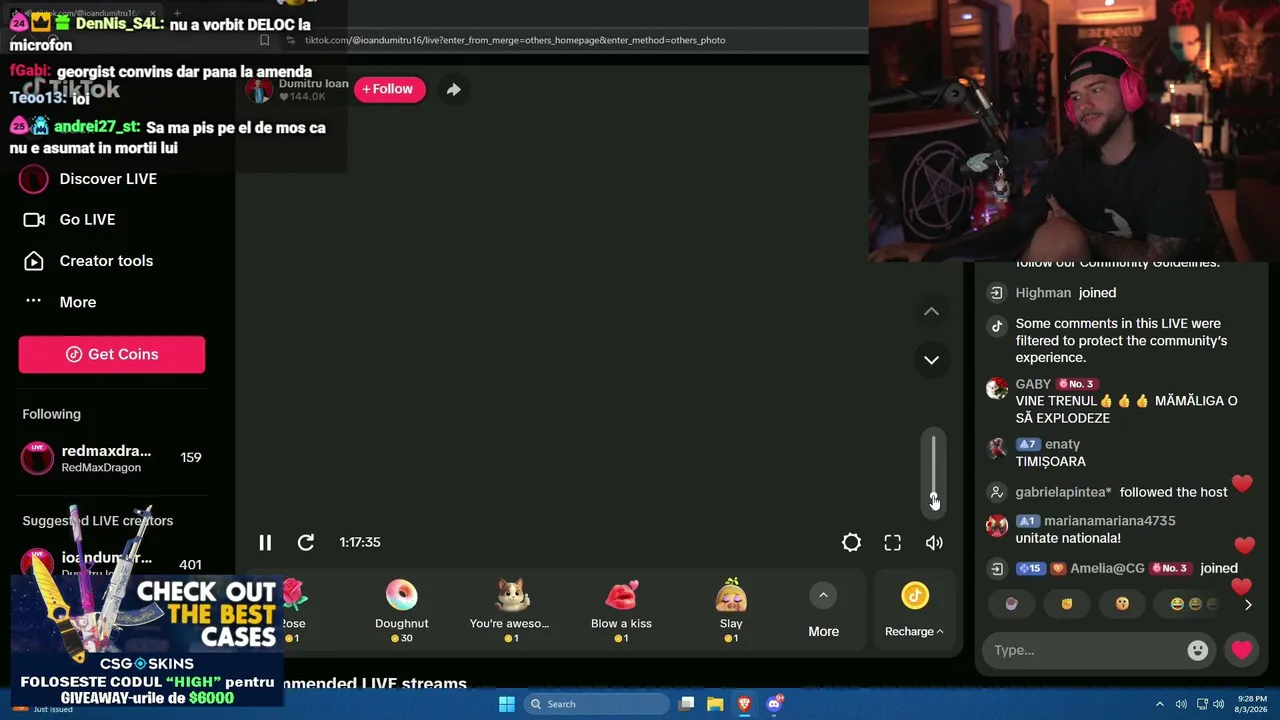
Task: Send the Slay gift
Action: point(731,610)
